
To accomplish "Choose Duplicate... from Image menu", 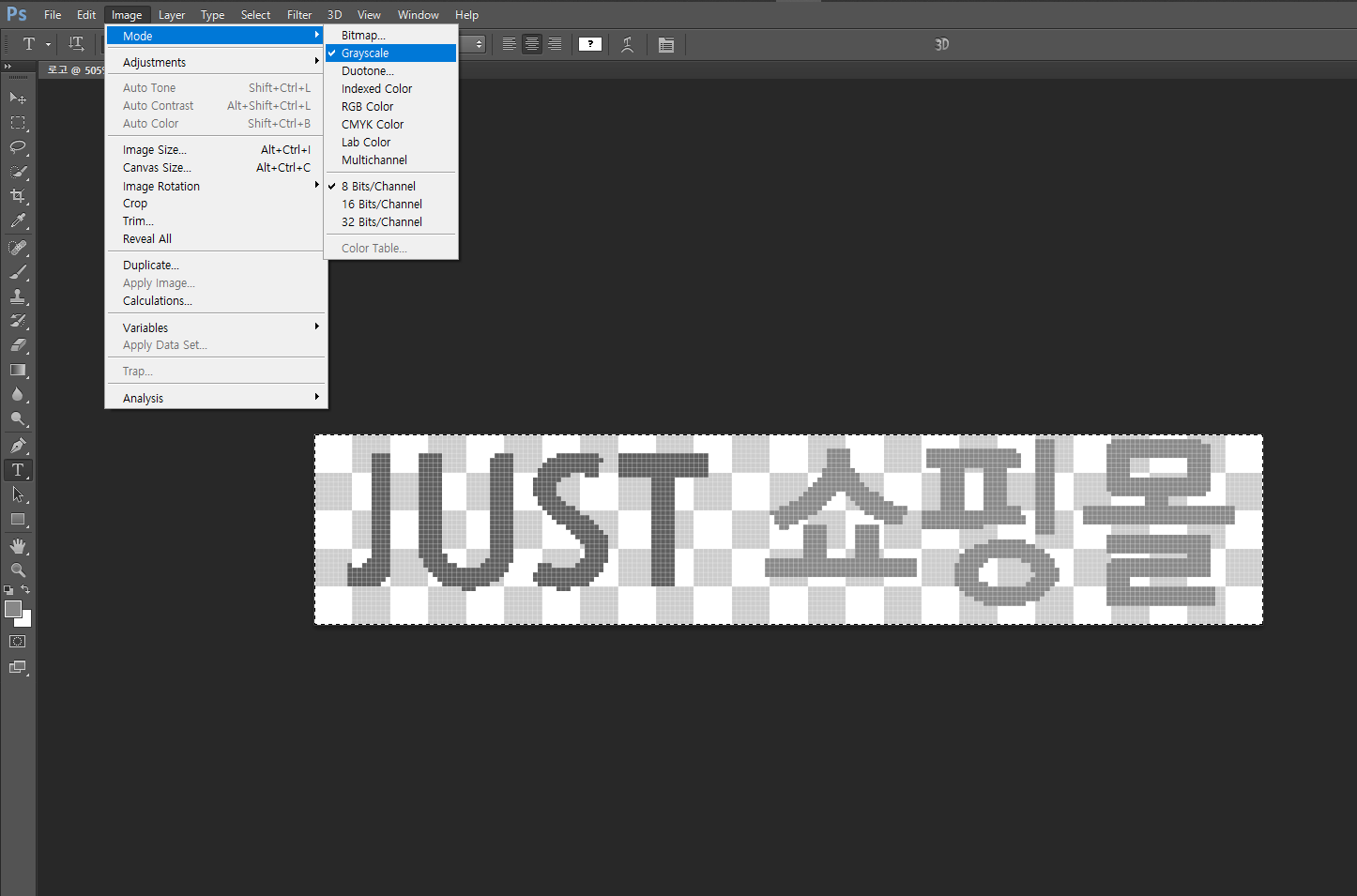I will coord(216,266).
